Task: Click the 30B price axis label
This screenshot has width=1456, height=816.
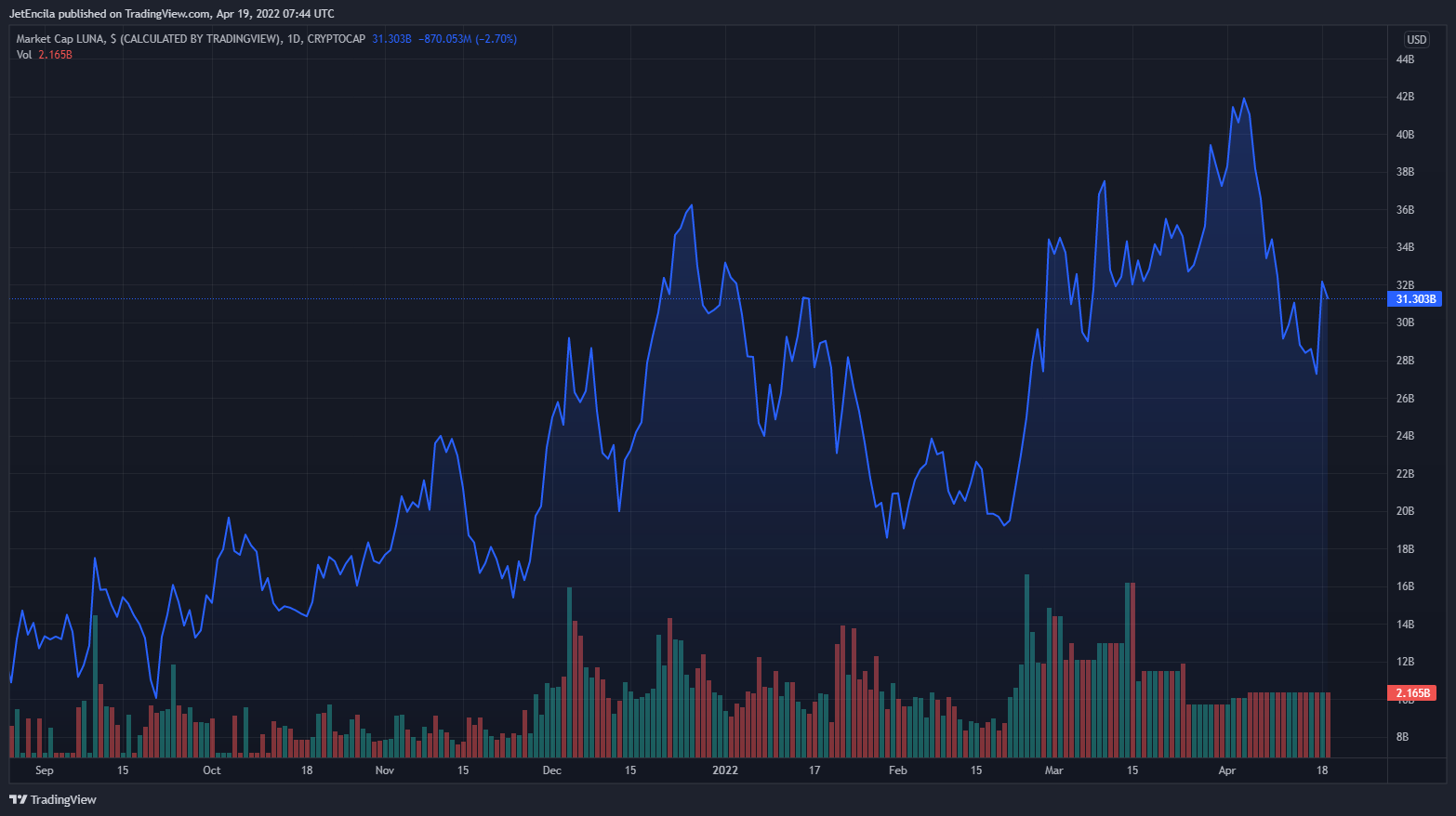Action: (1405, 322)
